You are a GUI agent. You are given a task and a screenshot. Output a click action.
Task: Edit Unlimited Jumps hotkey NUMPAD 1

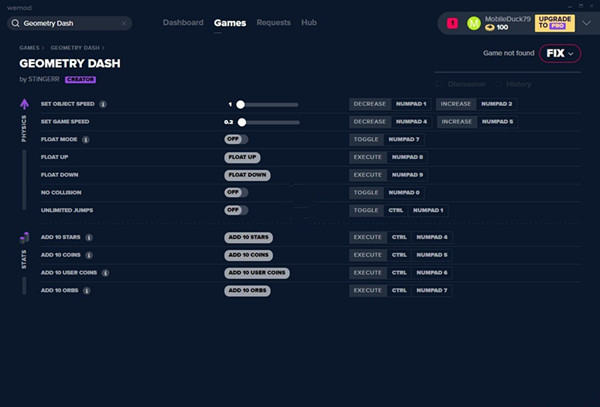pos(428,210)
